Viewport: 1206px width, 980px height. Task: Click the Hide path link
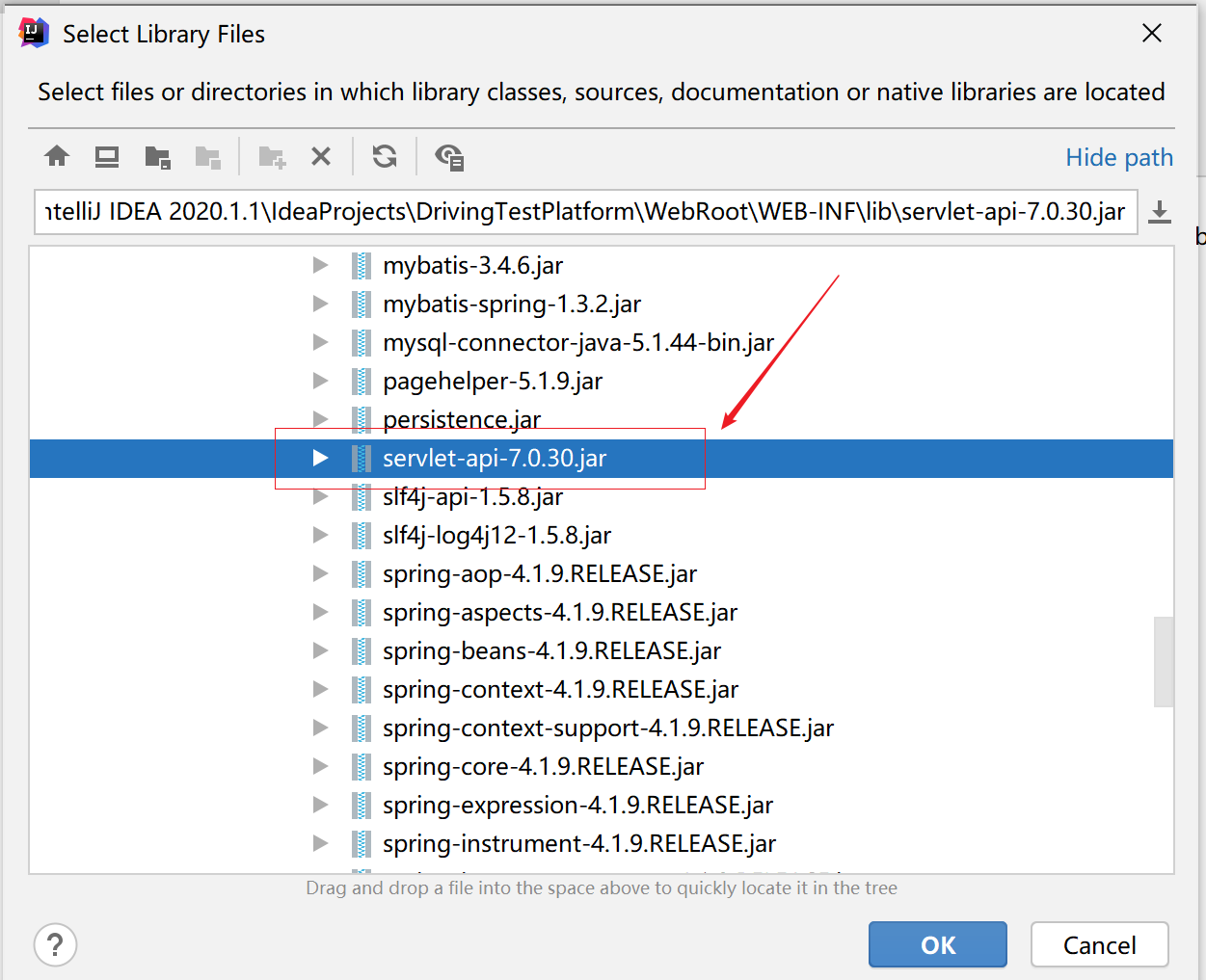pos(1119,156)
